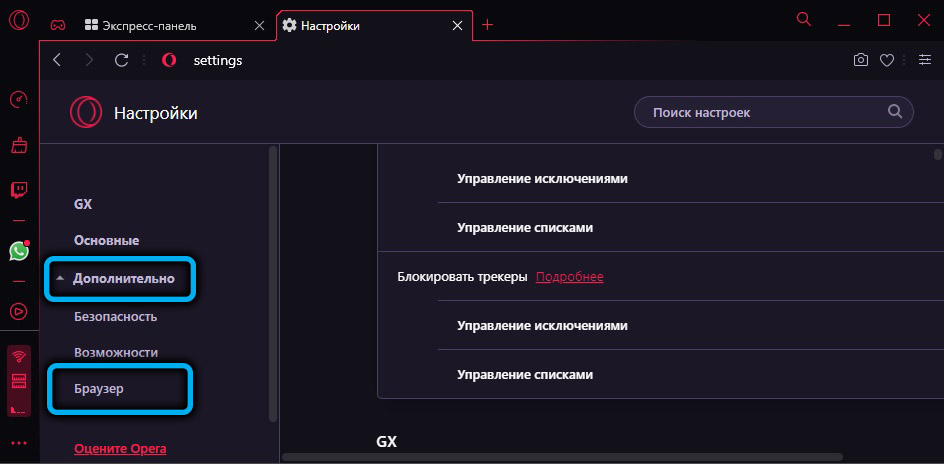944x464 pixels.
Task: Click the heart bookmark icon
Action: tap(886, 60)
